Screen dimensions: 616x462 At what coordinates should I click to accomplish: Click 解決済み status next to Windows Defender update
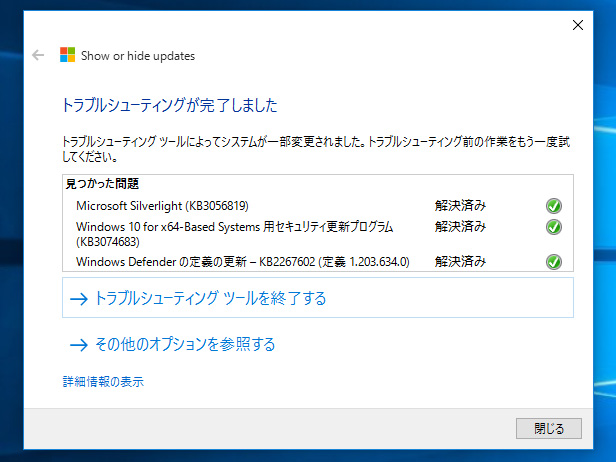point(460,262)
